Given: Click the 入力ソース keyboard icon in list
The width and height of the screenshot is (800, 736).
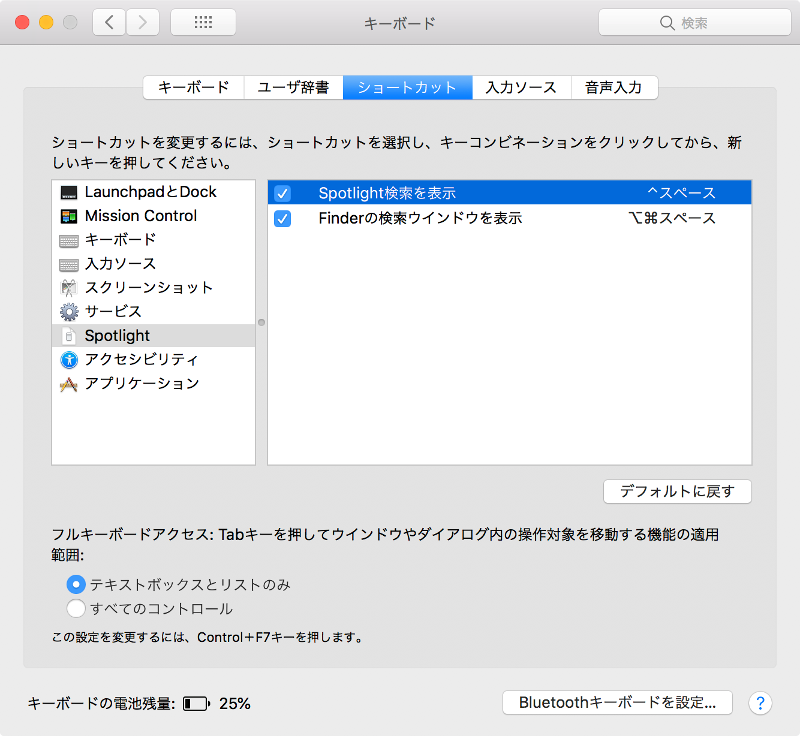Looking at the screenshot, I should pos(69,264).
